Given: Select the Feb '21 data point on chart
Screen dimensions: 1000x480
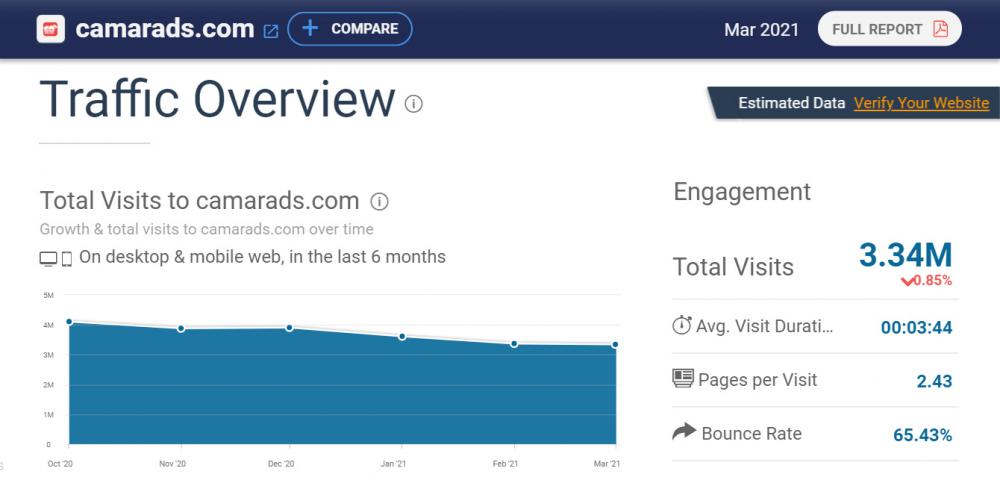Looking at the screenshot, I should (x=514, y=344).
